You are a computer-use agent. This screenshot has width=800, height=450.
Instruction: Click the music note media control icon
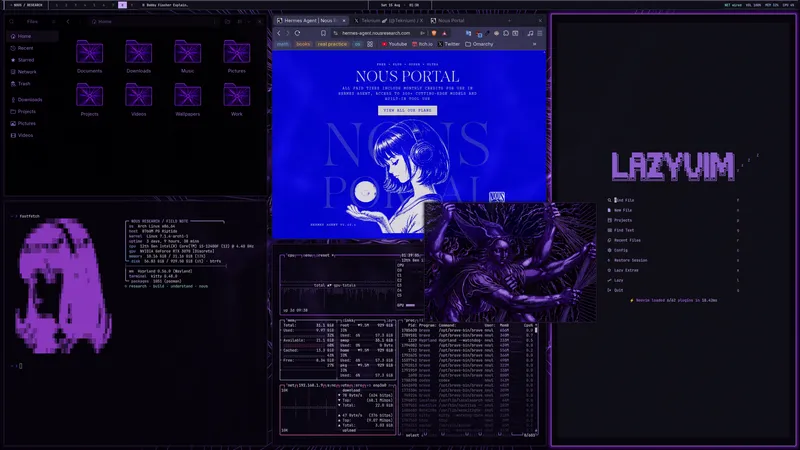coord(530,33)
